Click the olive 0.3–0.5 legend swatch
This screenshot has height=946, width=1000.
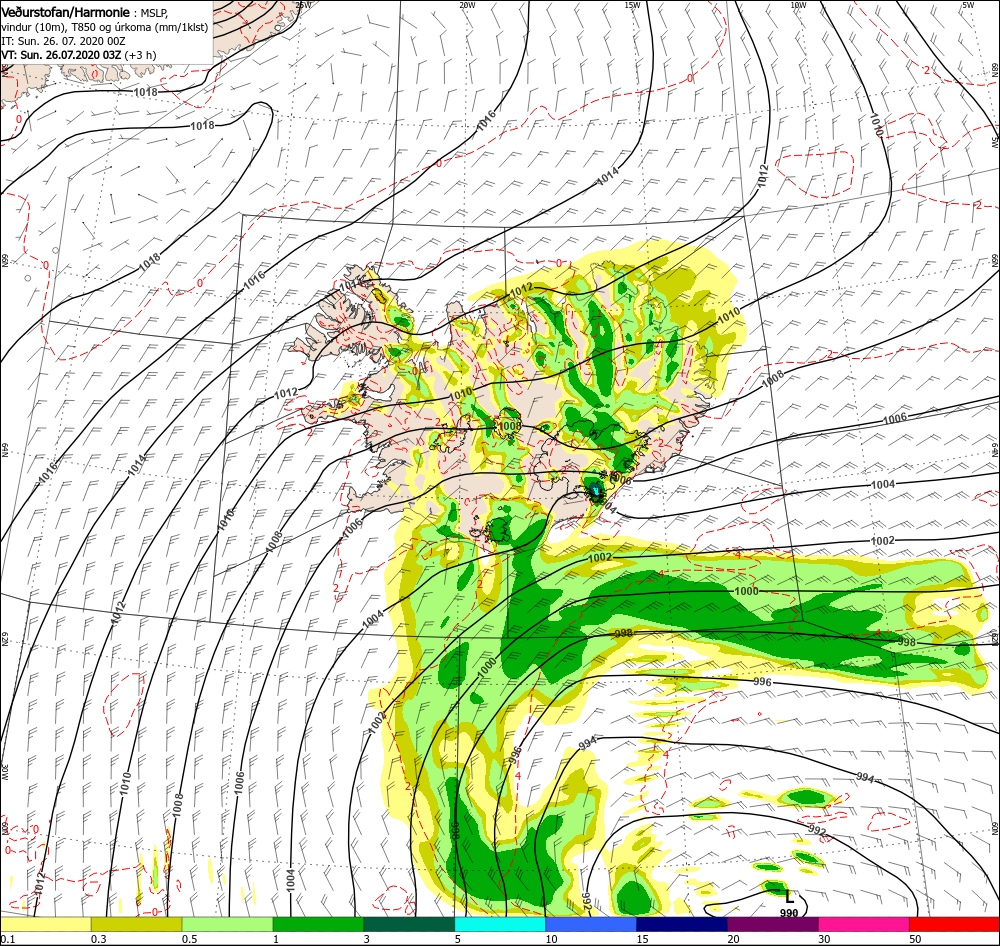click(x=136, y=924)
